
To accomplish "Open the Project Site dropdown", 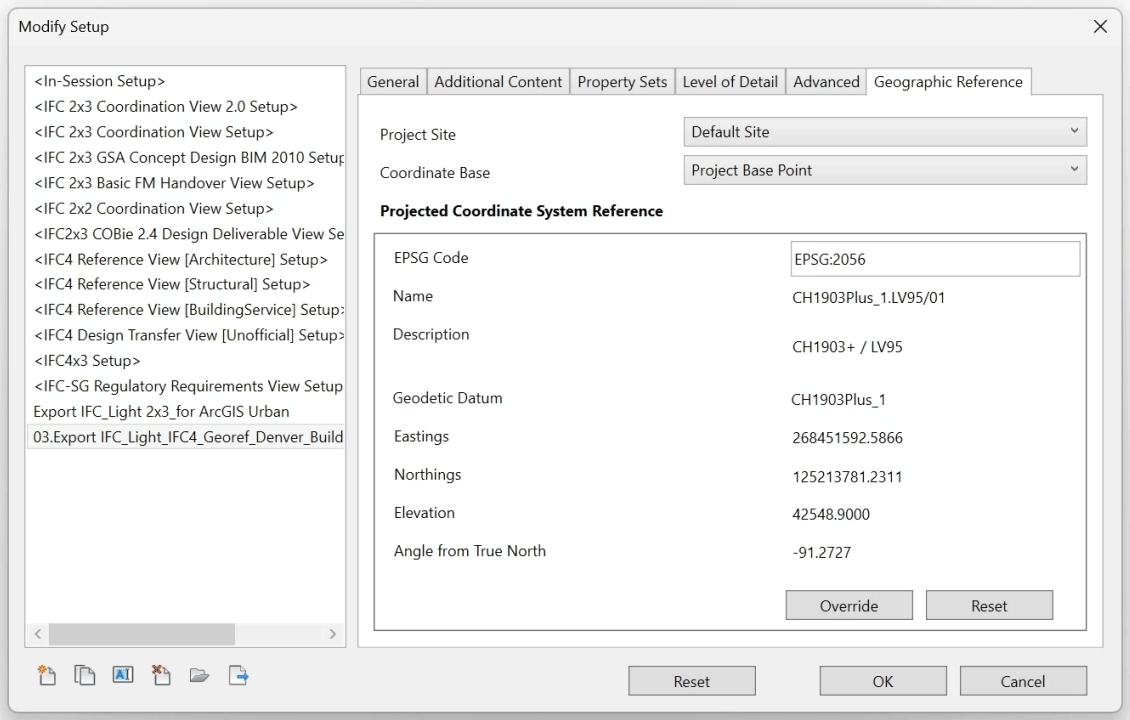I will (x=884, y=132).
